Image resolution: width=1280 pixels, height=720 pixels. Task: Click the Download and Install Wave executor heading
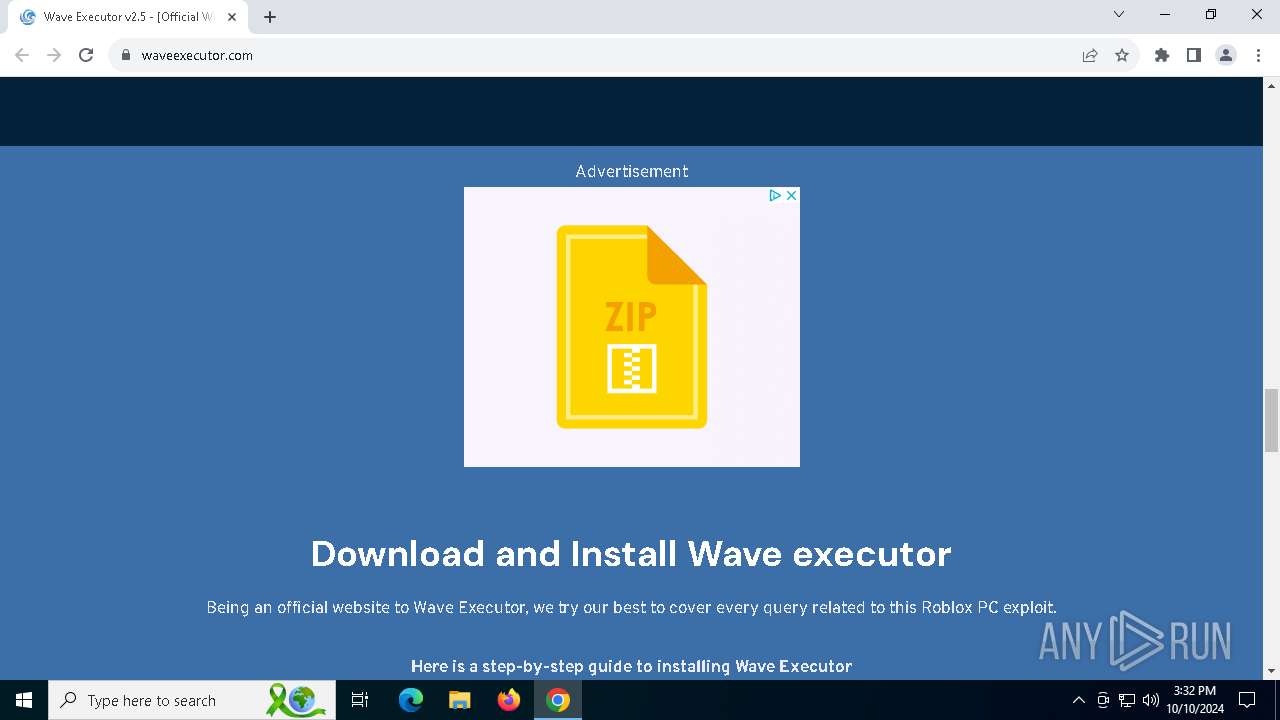(x=631, y=553)
